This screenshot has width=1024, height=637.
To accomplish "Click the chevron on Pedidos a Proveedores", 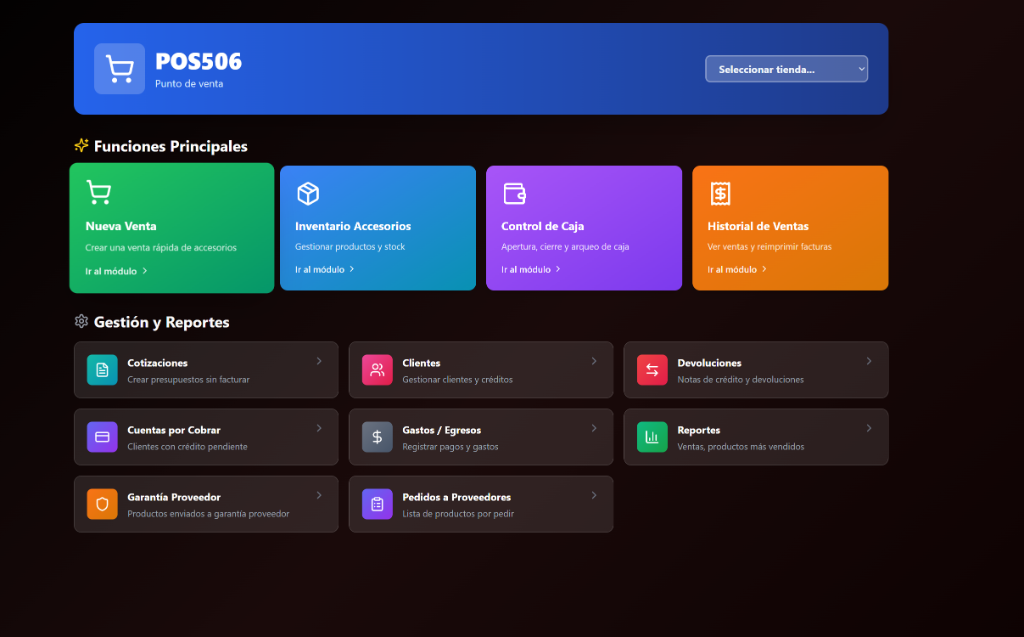I will tap(594, 495).
